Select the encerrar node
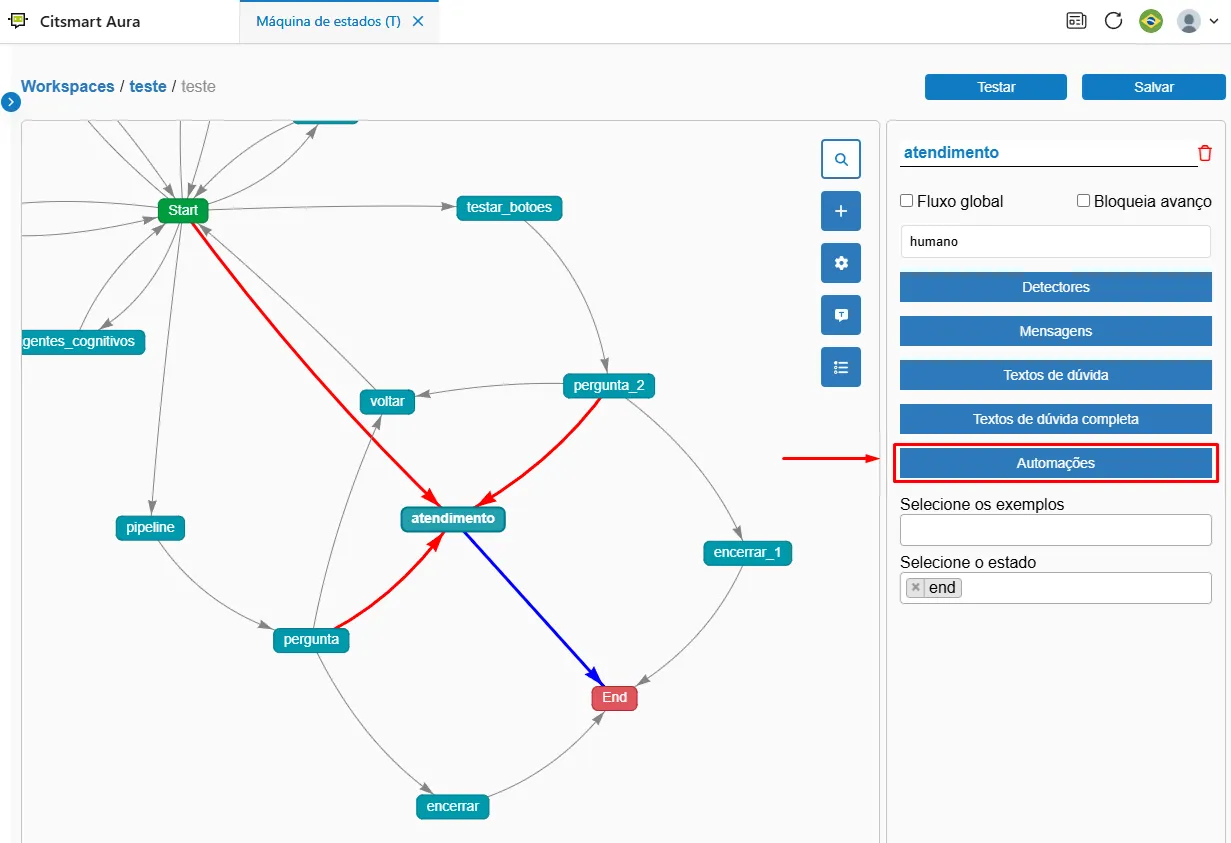The width and height of the screenshot is (1231, 843). coord(453,806)
